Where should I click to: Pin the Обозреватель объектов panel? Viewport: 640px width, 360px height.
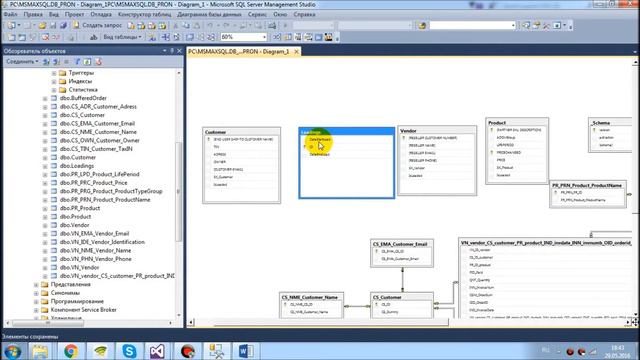pos(172,51)
